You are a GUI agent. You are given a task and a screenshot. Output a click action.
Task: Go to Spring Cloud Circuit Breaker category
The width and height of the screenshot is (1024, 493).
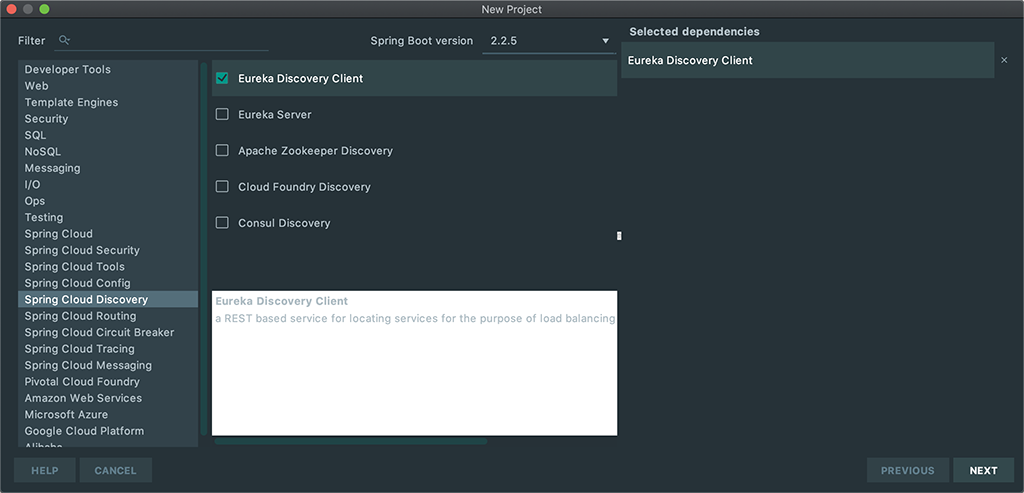[x=99, y=332]
